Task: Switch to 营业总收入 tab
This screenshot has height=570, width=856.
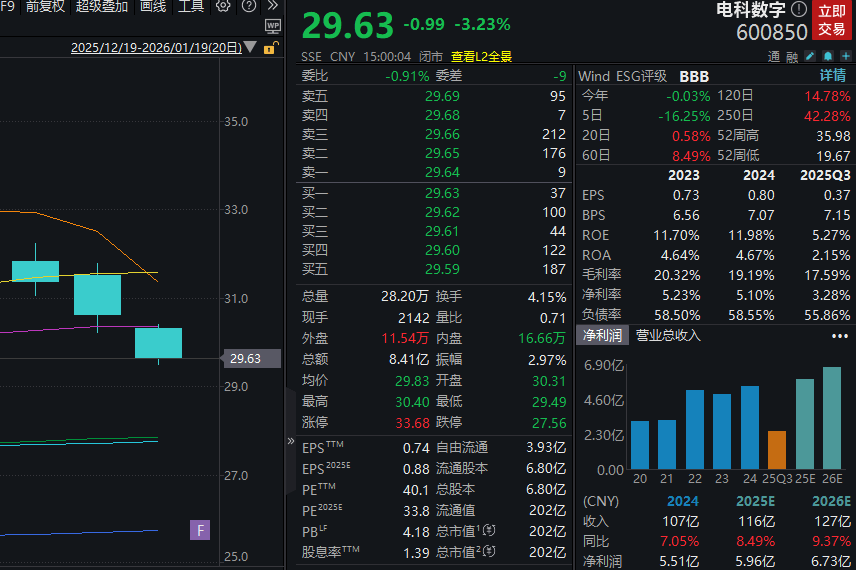Action: [668, 336]
